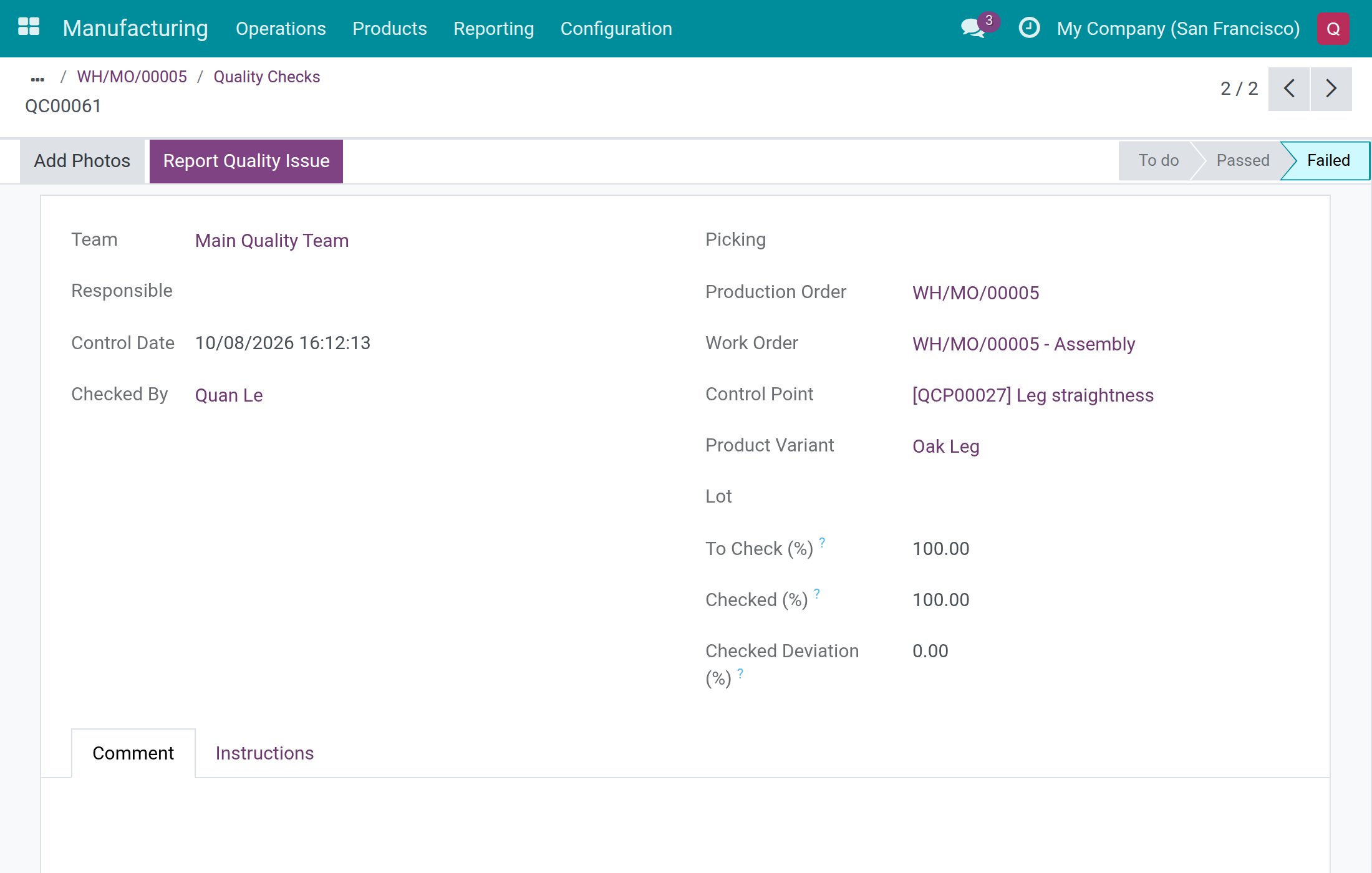Open the apps grid menu icon
The image size is (1372, 873).
[29, 27]
